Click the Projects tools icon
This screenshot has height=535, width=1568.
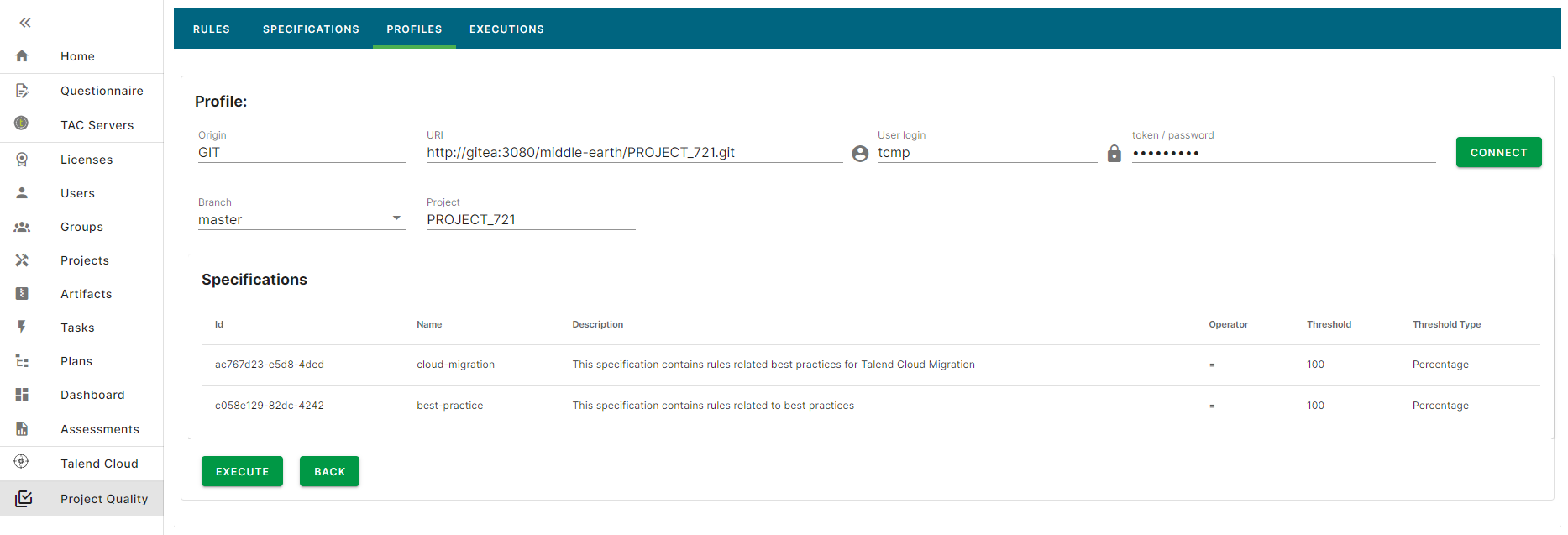[22, 260]
